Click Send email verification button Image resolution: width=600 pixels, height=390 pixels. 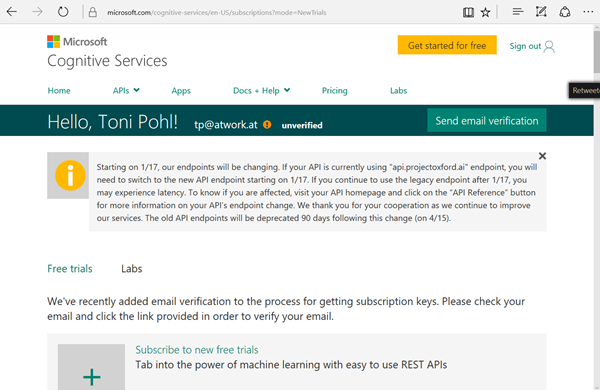pyautogui.click(x=487, y=121)
